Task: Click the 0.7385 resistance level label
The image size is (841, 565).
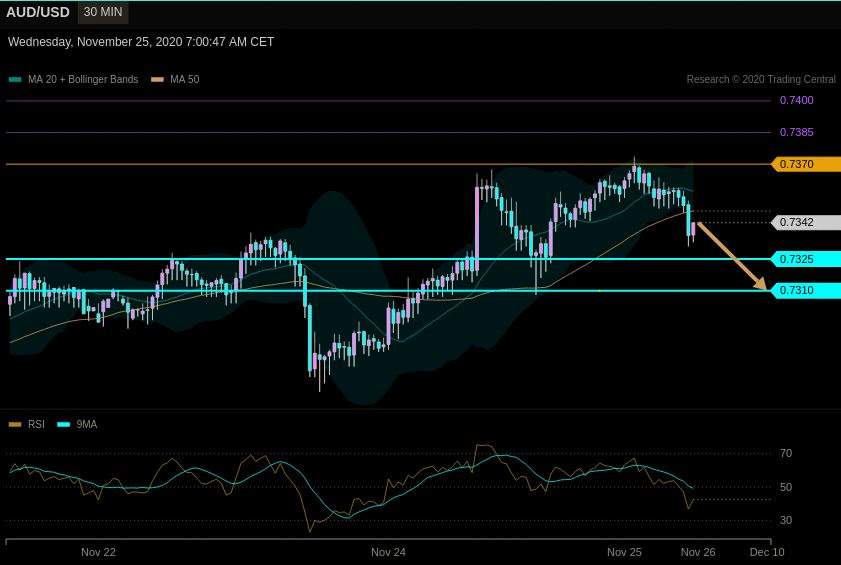Action: pyautogui.click(x=796, y=132)
